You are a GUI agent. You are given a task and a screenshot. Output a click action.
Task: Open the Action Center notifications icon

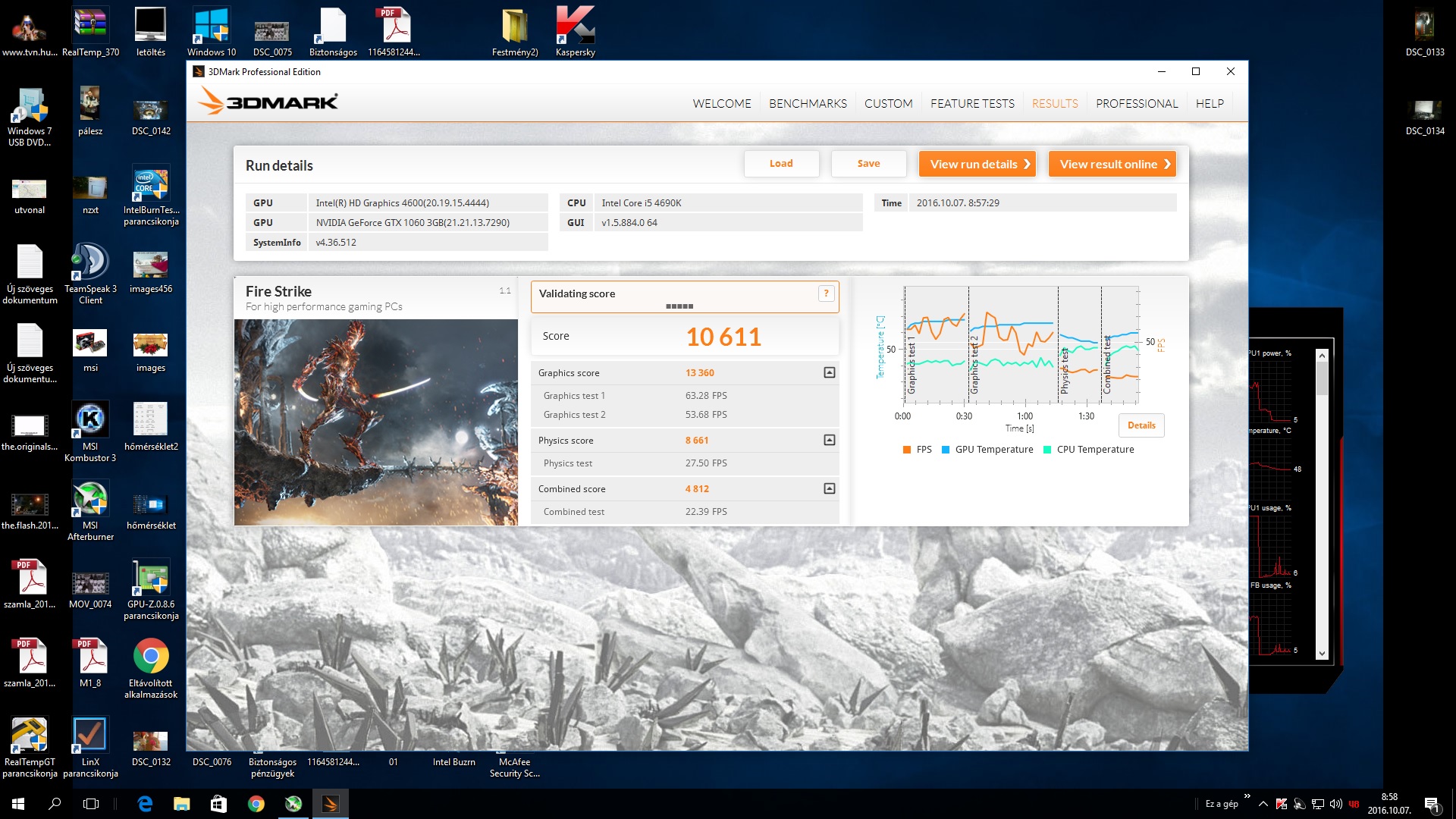click(x=1432, y=805)
